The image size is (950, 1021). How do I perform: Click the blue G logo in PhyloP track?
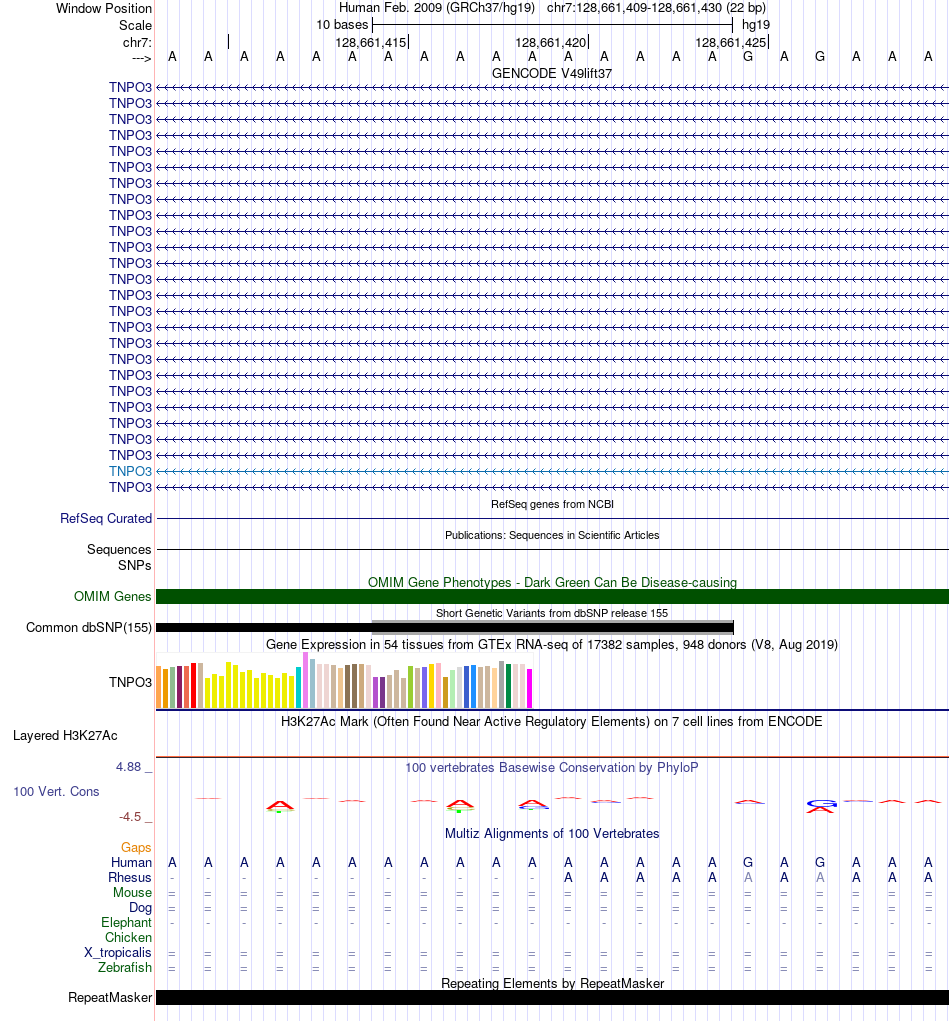pos(820,804)
